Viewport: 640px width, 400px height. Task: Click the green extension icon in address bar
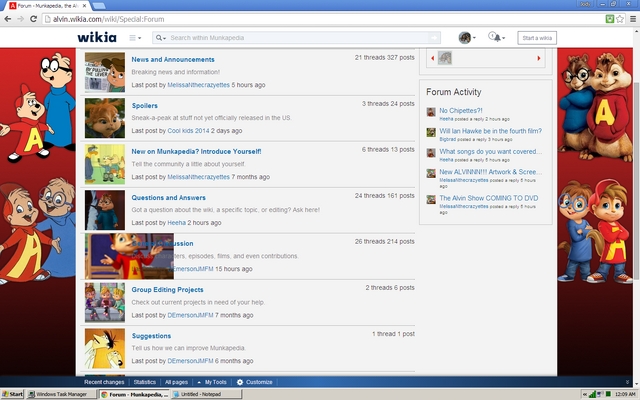point(610,19)
